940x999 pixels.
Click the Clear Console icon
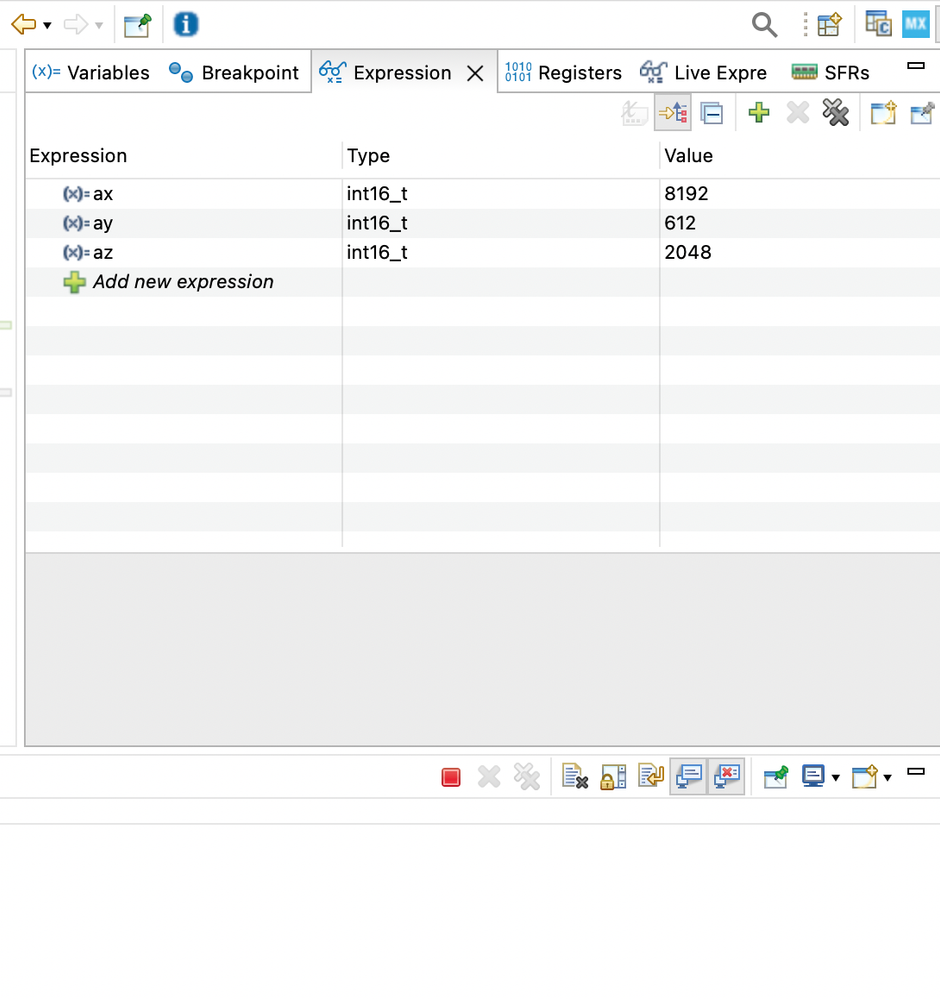(x=574, y=777)
